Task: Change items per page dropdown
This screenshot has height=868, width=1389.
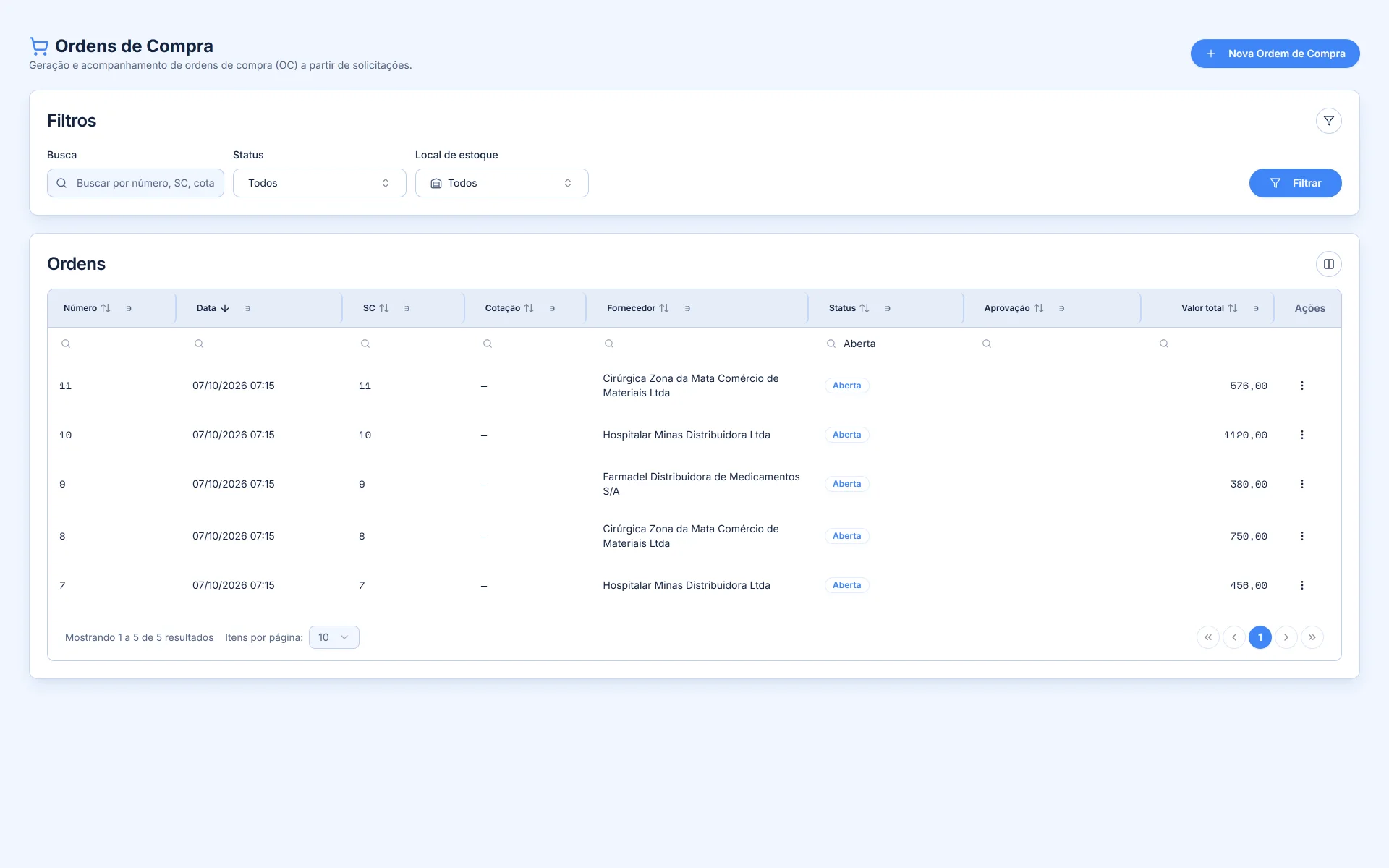Action: click(334, 637)
